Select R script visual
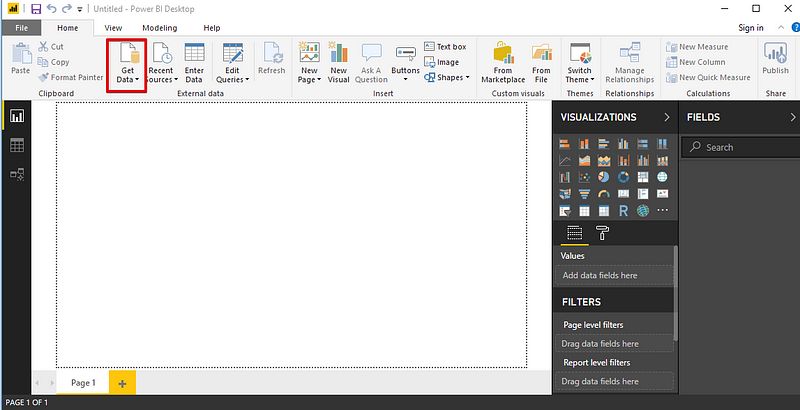Image resolution: width=800 pixels, height=410 pixels. click(623, 210)
